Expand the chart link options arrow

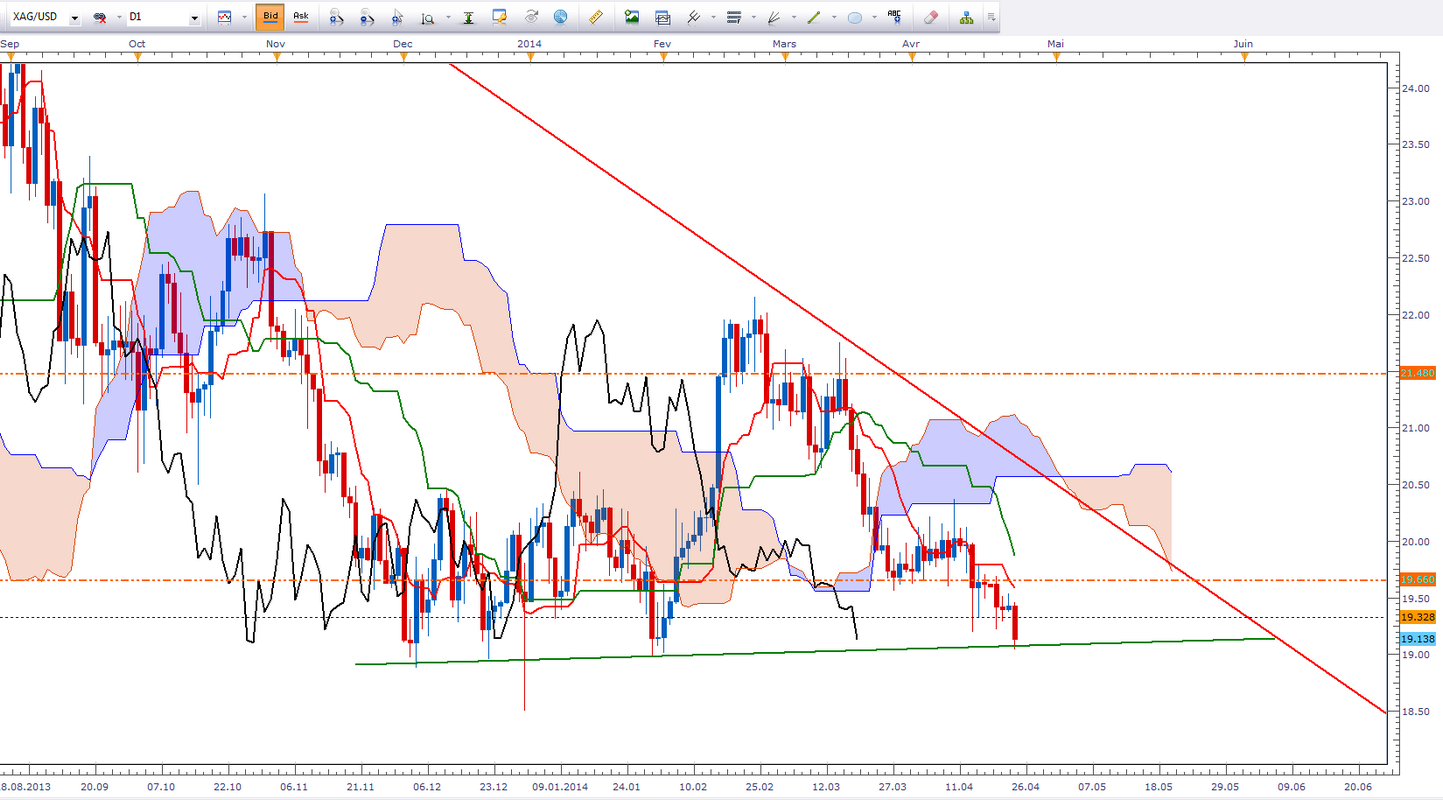[118, 17]
